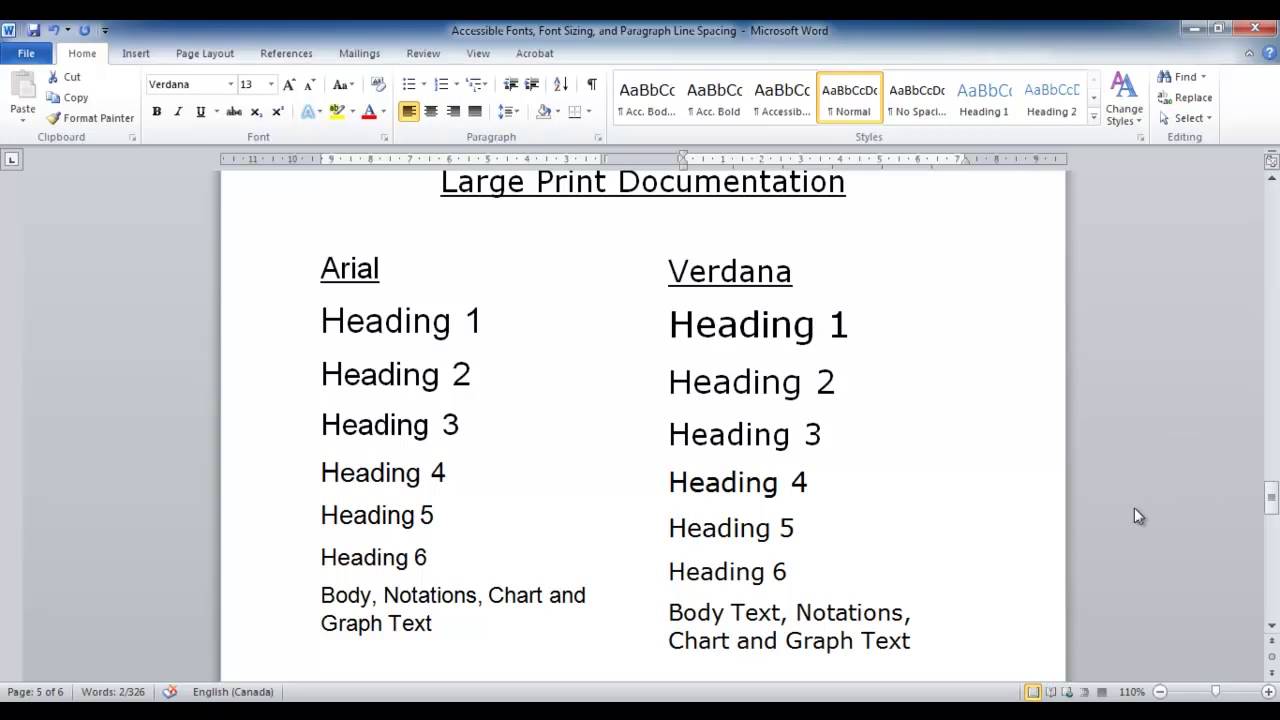Click the Page: 5 of 6 status

35,692
